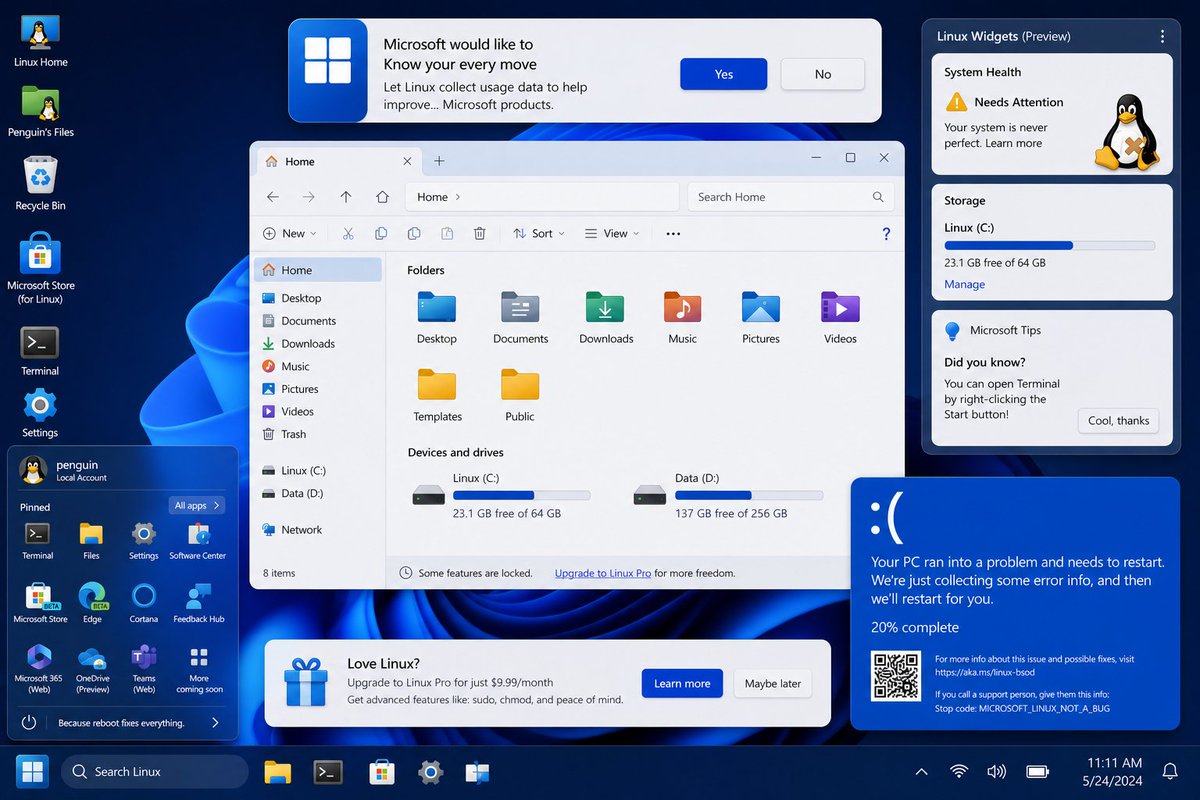Add a new explorer tab with plus
1200x800 pixels.
tap(439, 161)
